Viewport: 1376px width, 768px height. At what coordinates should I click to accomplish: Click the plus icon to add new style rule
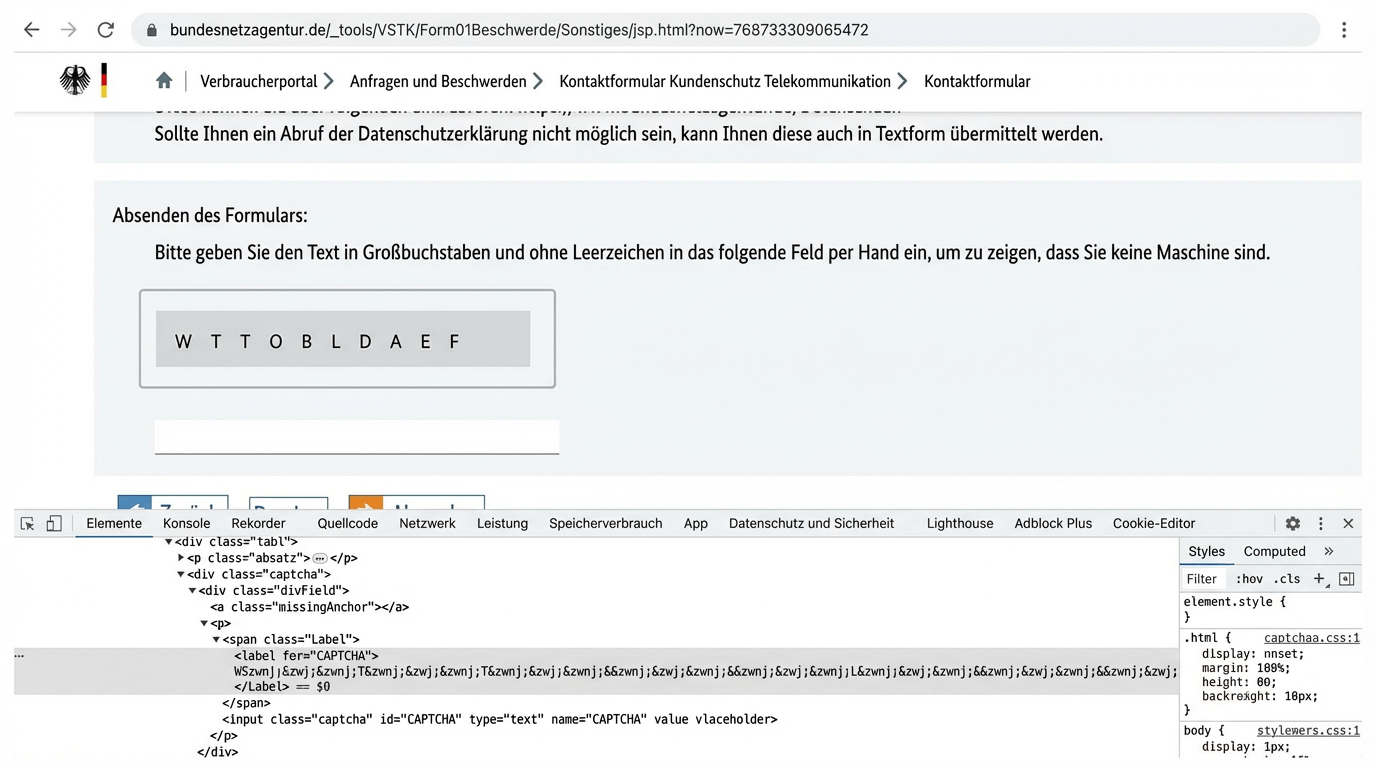coord(1320,578)
